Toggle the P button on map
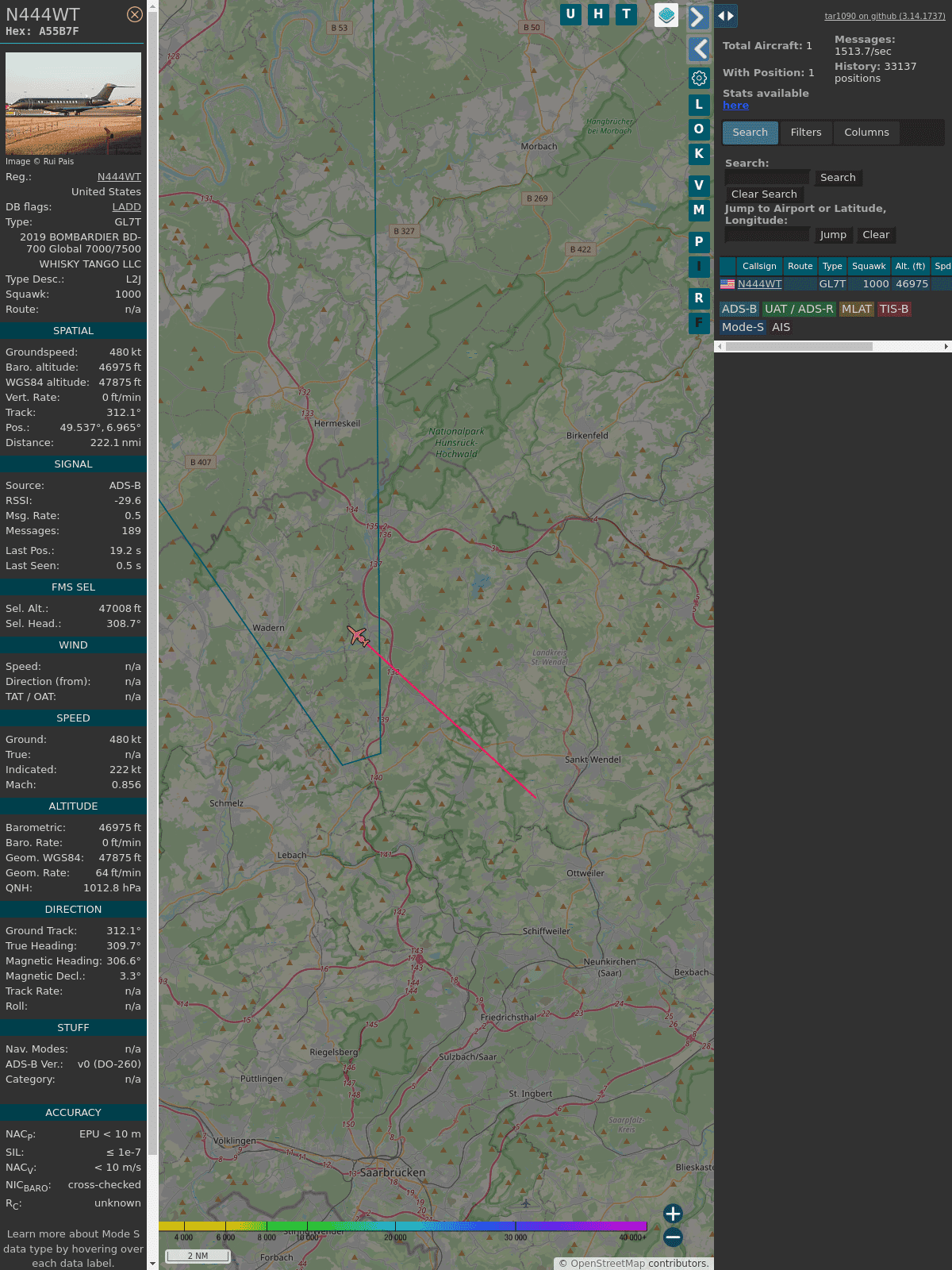Image resolution: width=952 pixels, height=1270 pixels. [699, 242]
